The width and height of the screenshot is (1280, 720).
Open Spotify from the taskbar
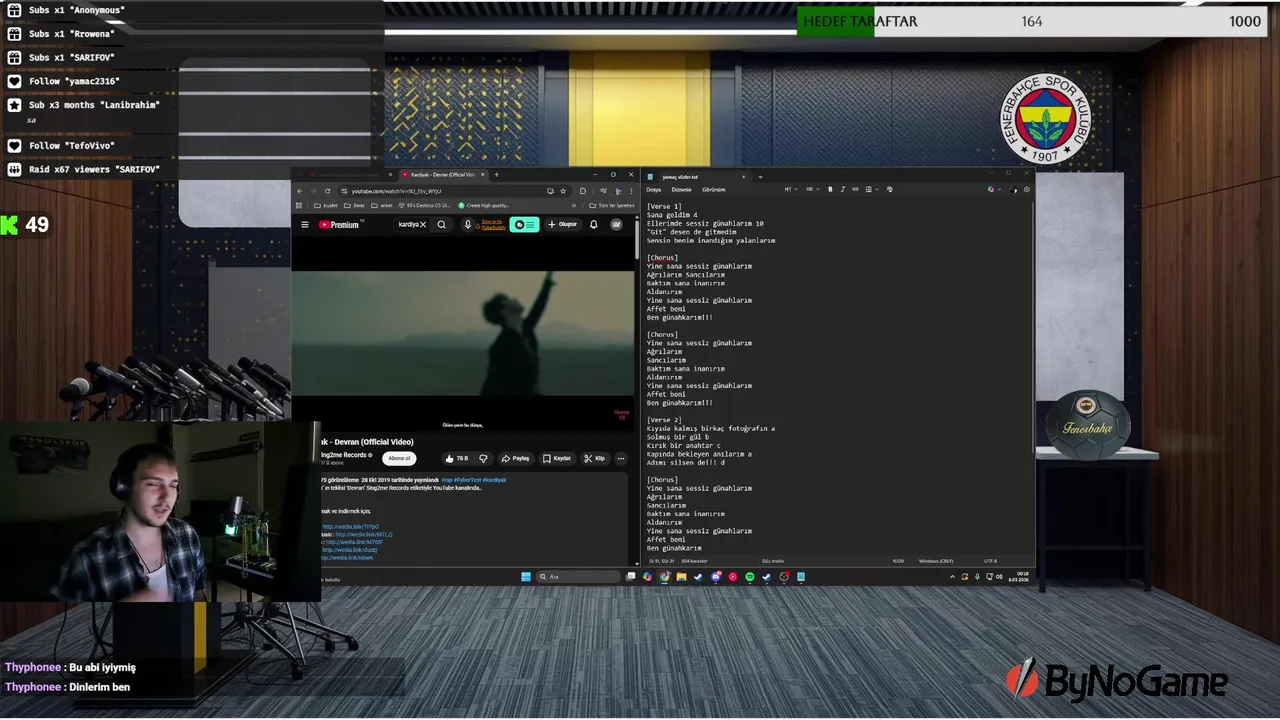(x=750, y=577)
